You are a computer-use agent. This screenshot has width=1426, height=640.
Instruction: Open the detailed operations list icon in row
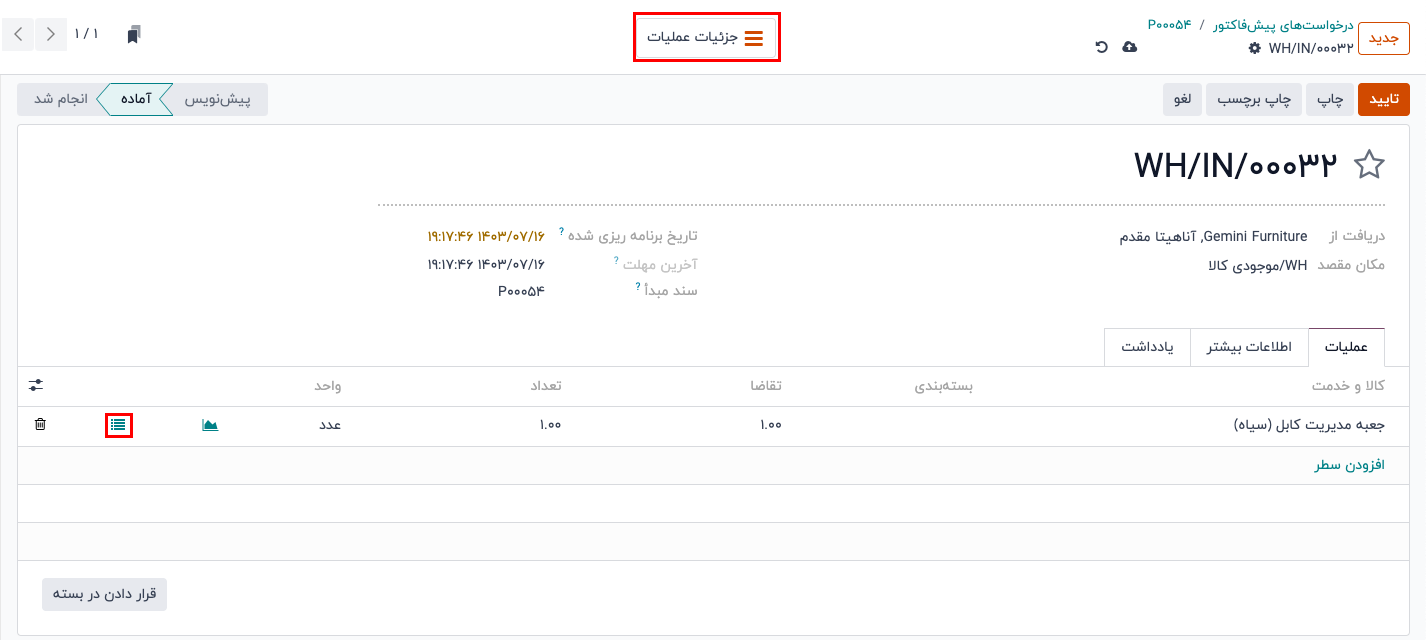119,425
